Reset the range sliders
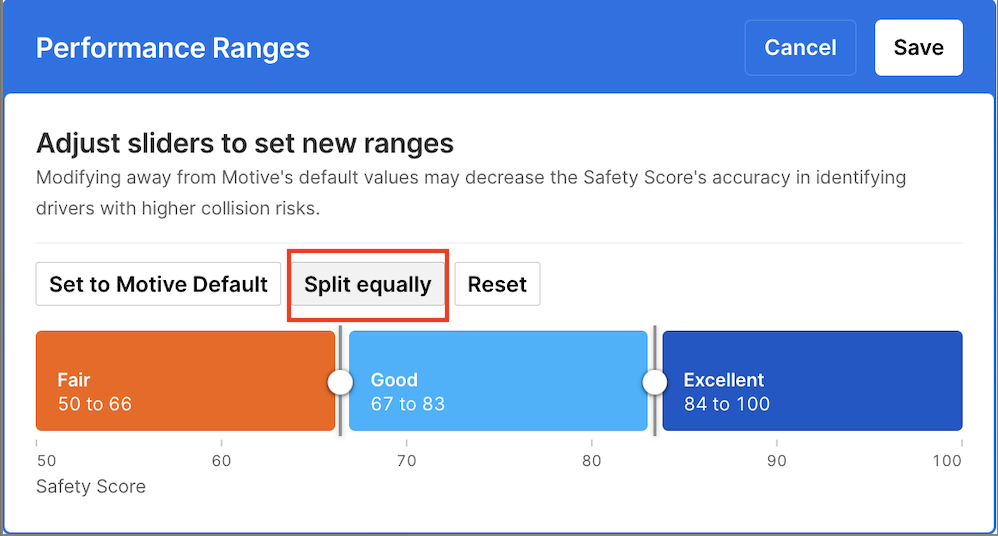Image resolution: width=998 pixels, height=536 pixels. [x=497, y=284]
